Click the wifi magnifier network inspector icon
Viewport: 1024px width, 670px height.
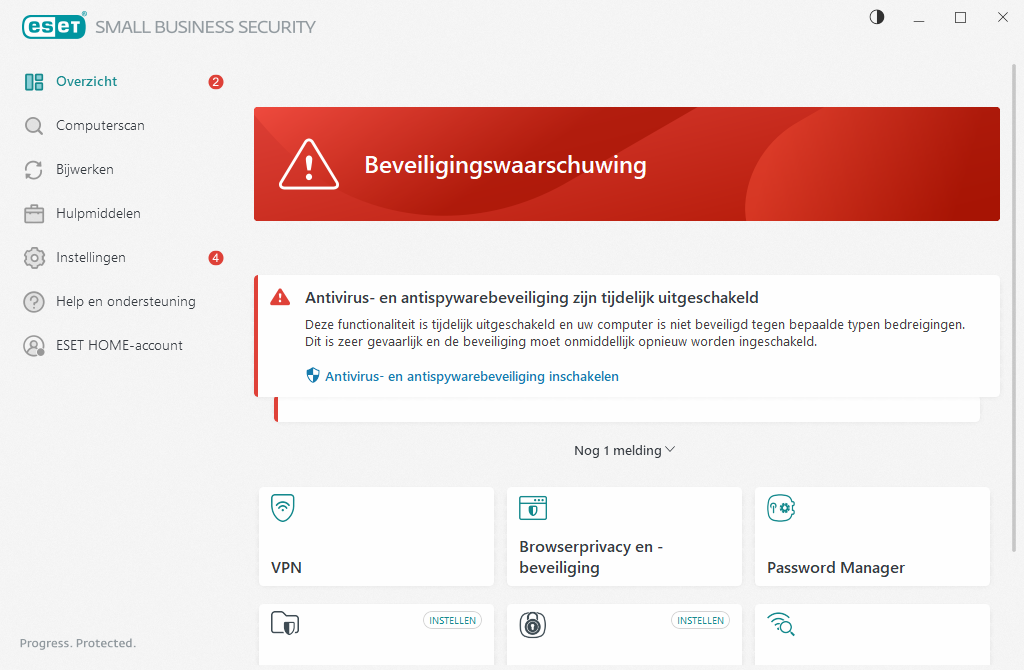click(781, 624)
